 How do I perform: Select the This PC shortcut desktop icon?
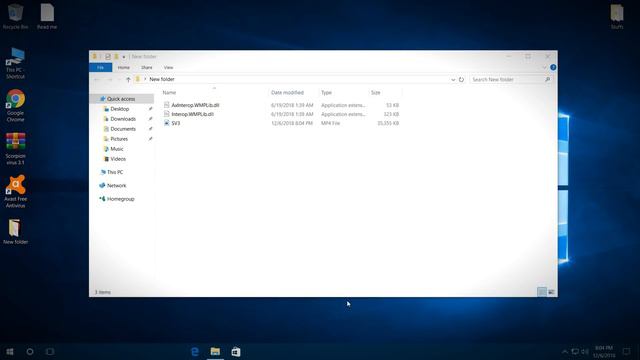[x=16, y=63]
